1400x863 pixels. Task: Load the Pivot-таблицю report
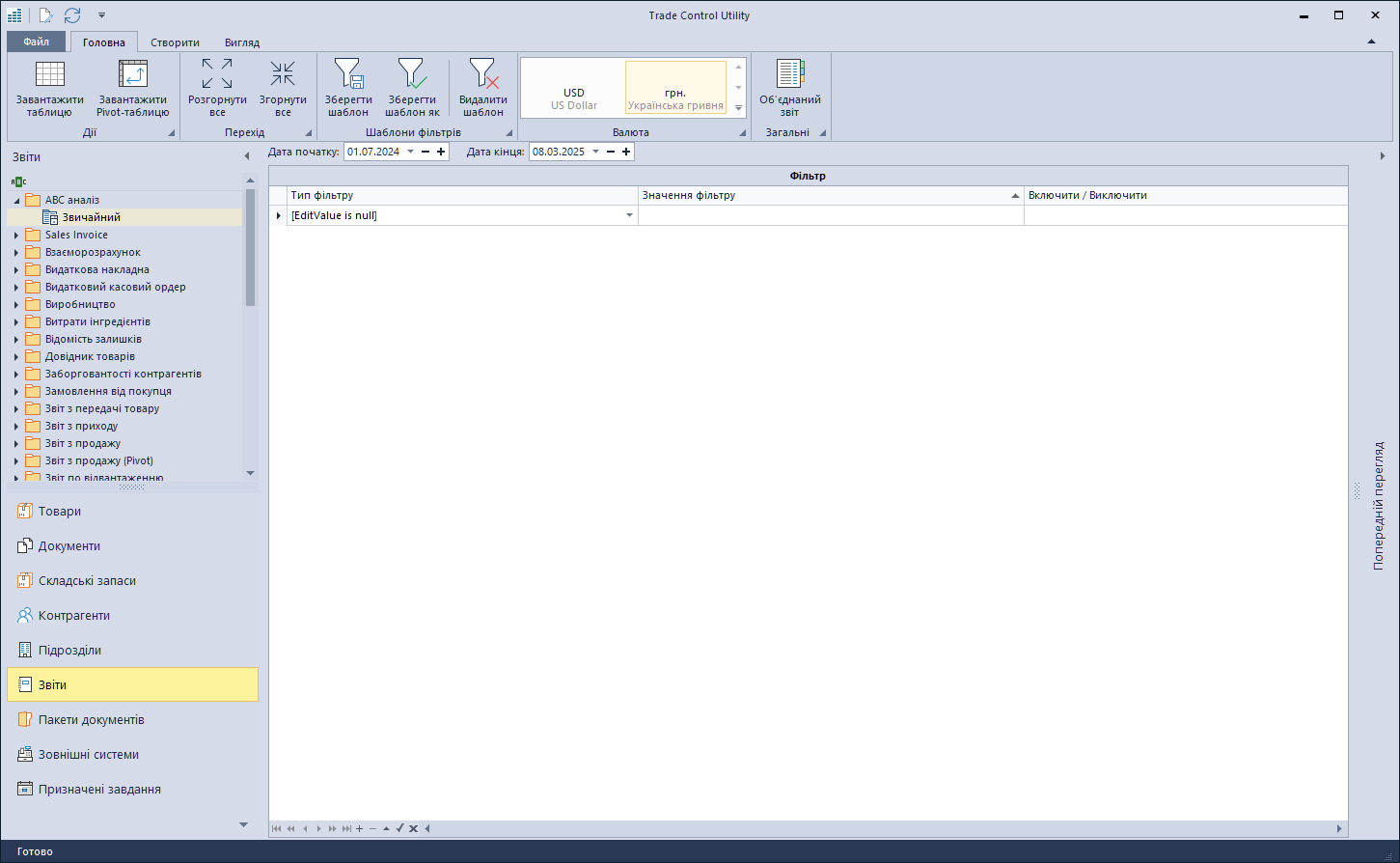coord(132,88)
